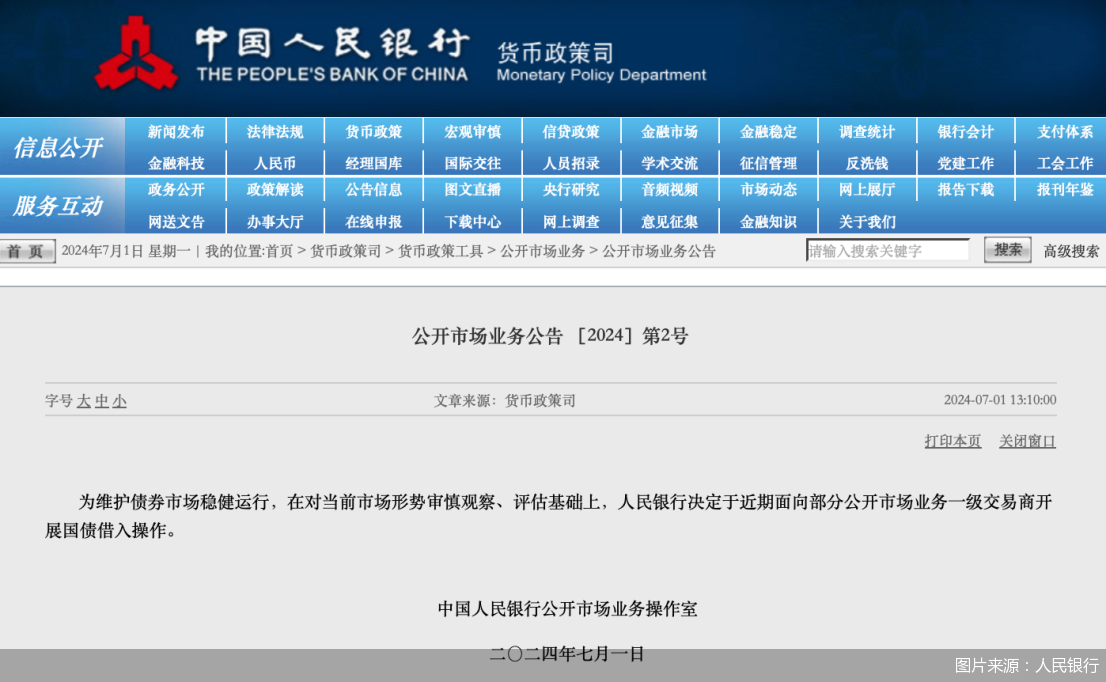1106x682 pixels.
Task: Follow breadcrumb link 首页 after 我的位置
Action: point(279,251)
